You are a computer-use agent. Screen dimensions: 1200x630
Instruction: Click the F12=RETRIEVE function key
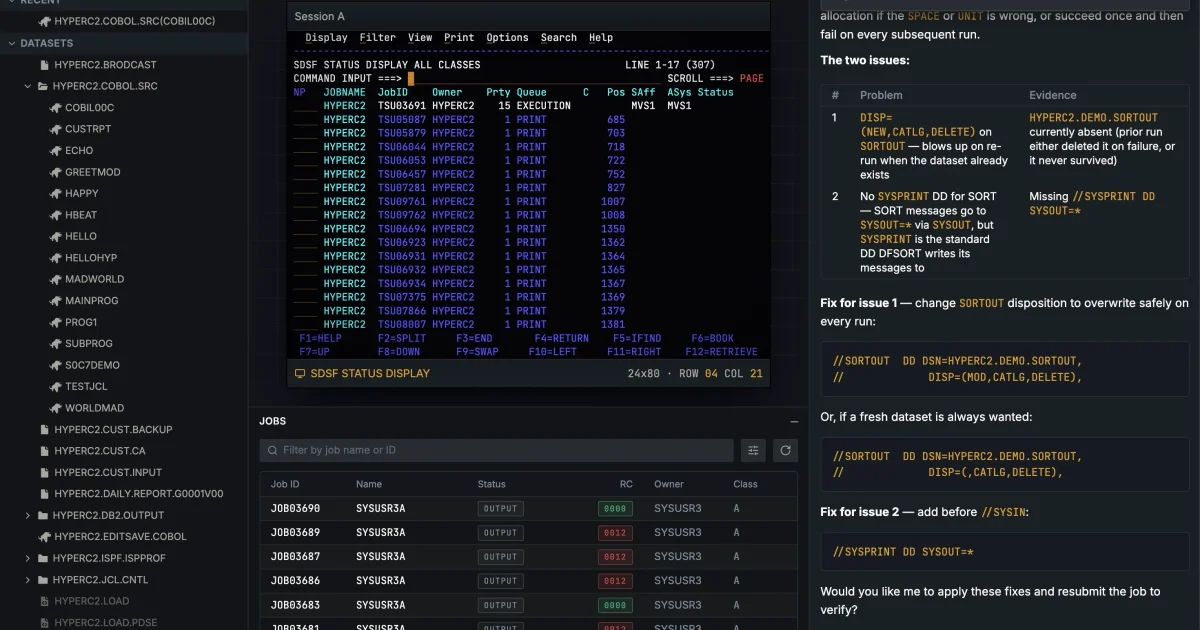[x=721, y=352]
